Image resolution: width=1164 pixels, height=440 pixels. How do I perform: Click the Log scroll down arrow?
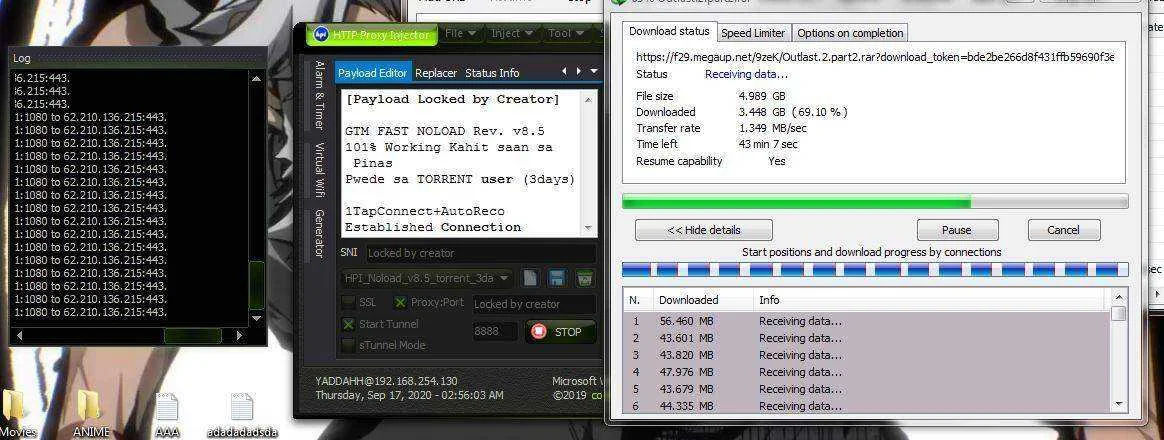coord(256,318)
